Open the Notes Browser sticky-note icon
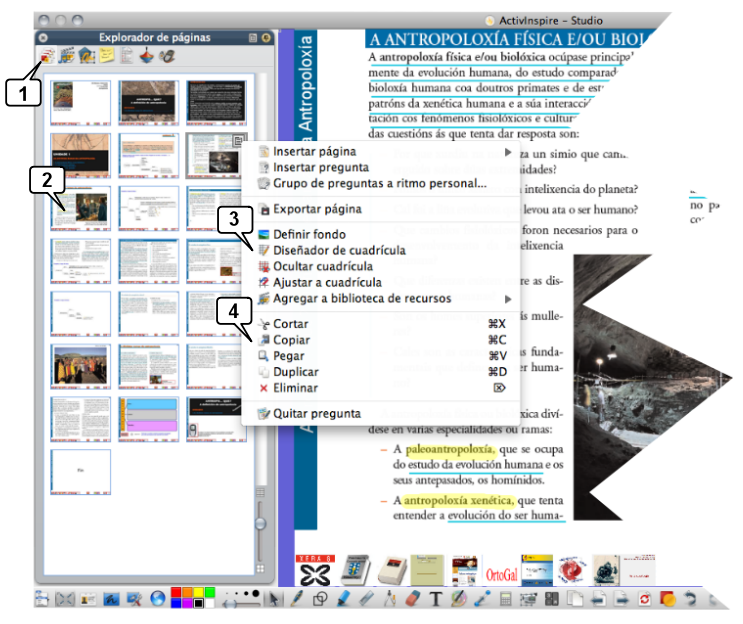Viewport: 743px width, 624px height. [106, 56]
